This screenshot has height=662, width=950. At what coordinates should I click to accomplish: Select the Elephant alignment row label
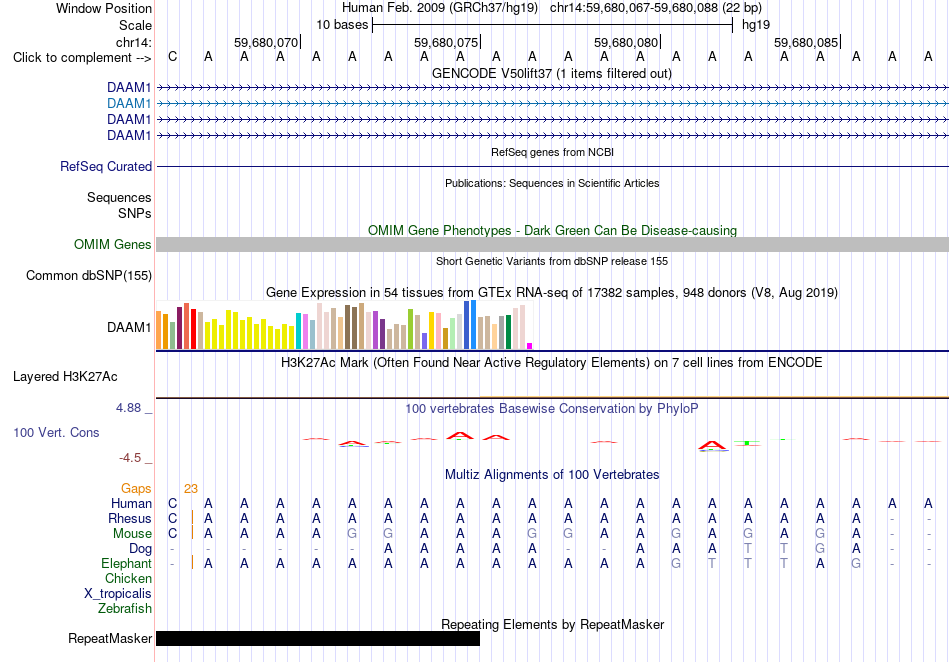pos(126,563)
